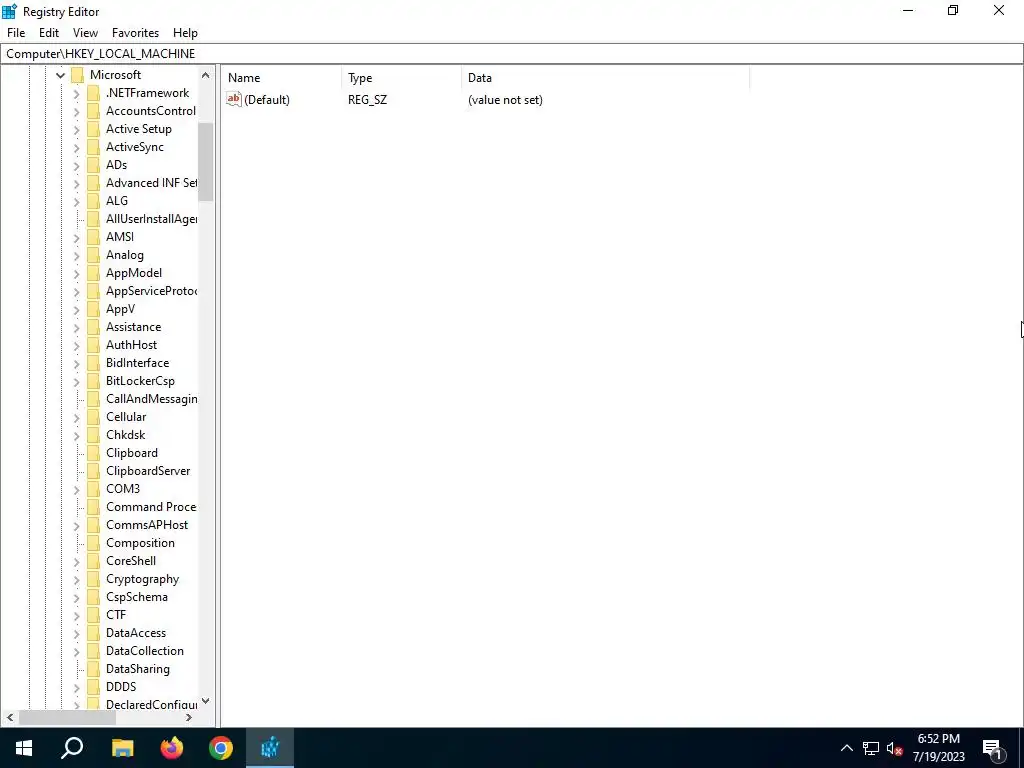Click the tree's scroll down arrow
The height and width of the screenshot is (768, 1024).
click(x=206, y=701)
